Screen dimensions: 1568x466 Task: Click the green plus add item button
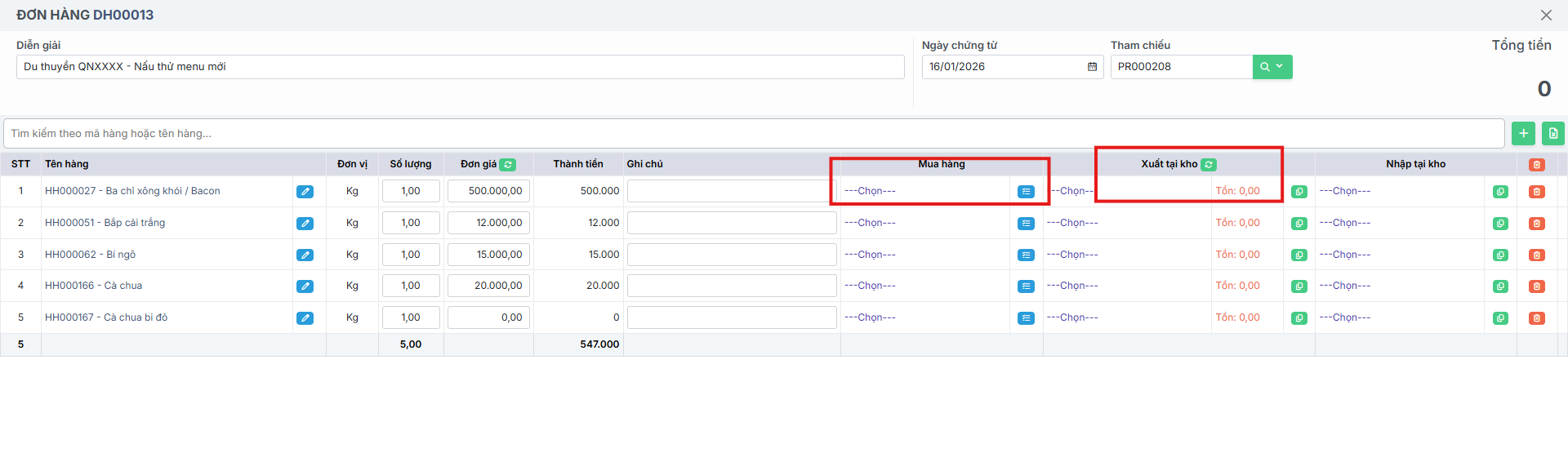click(1523, 133)
